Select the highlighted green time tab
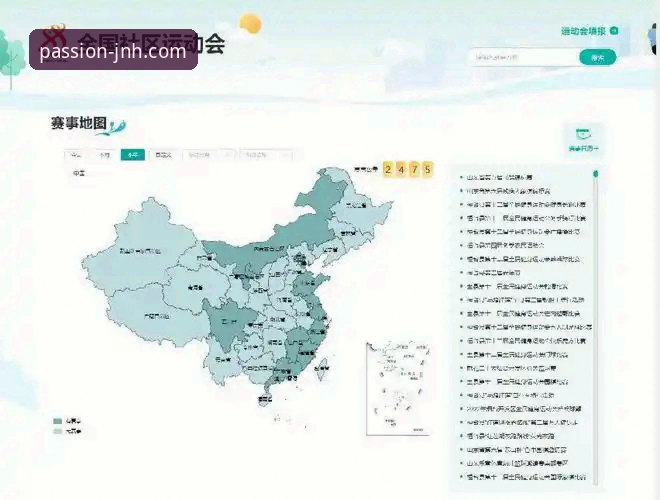Screen dimensions: 660x500 click(133, 155)
